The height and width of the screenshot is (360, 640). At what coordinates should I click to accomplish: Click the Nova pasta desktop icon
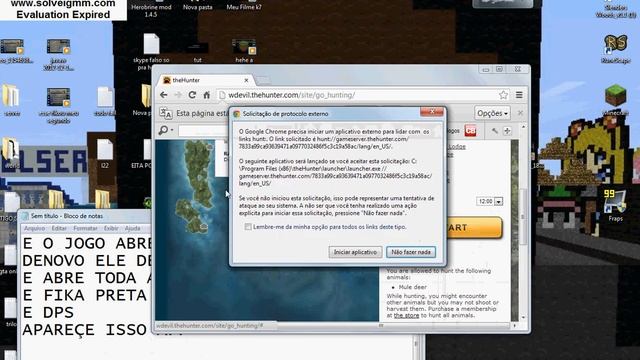(198, 6)
